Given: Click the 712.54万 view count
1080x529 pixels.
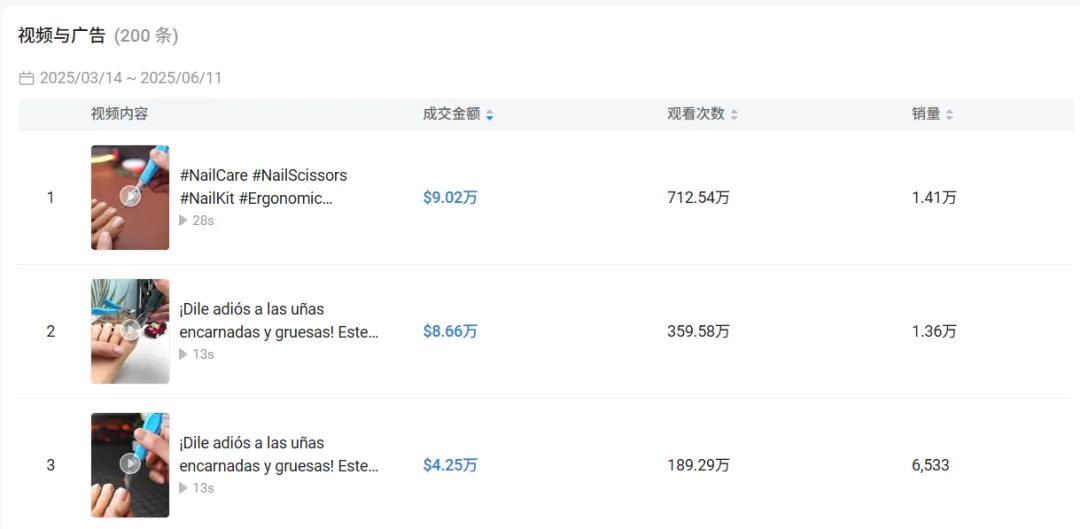Looking at the screenshot, I should [698, 198].
